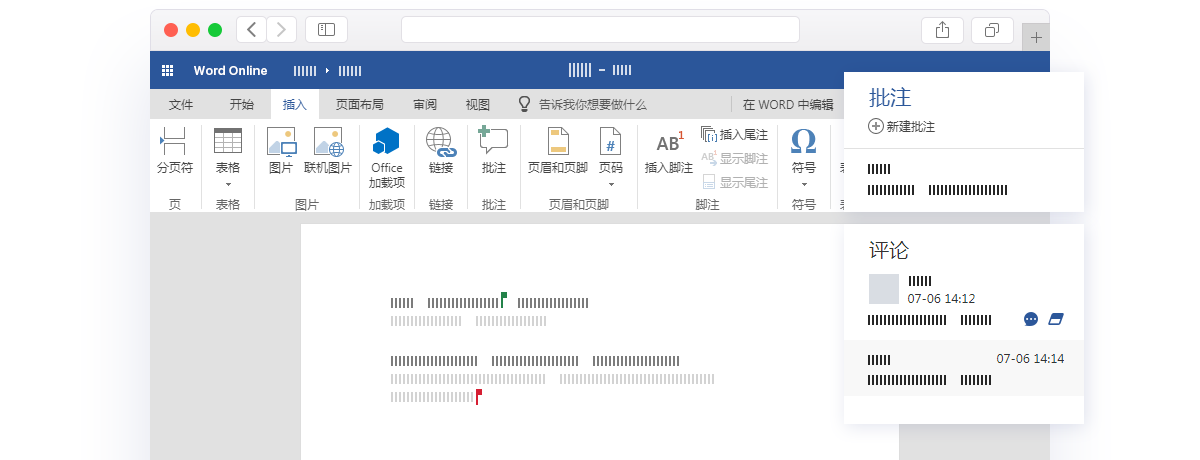Click 告诉我你想要做什么 search box
Image resolution: width=1200 pixels, height=460 pixels.
(582, 104)
